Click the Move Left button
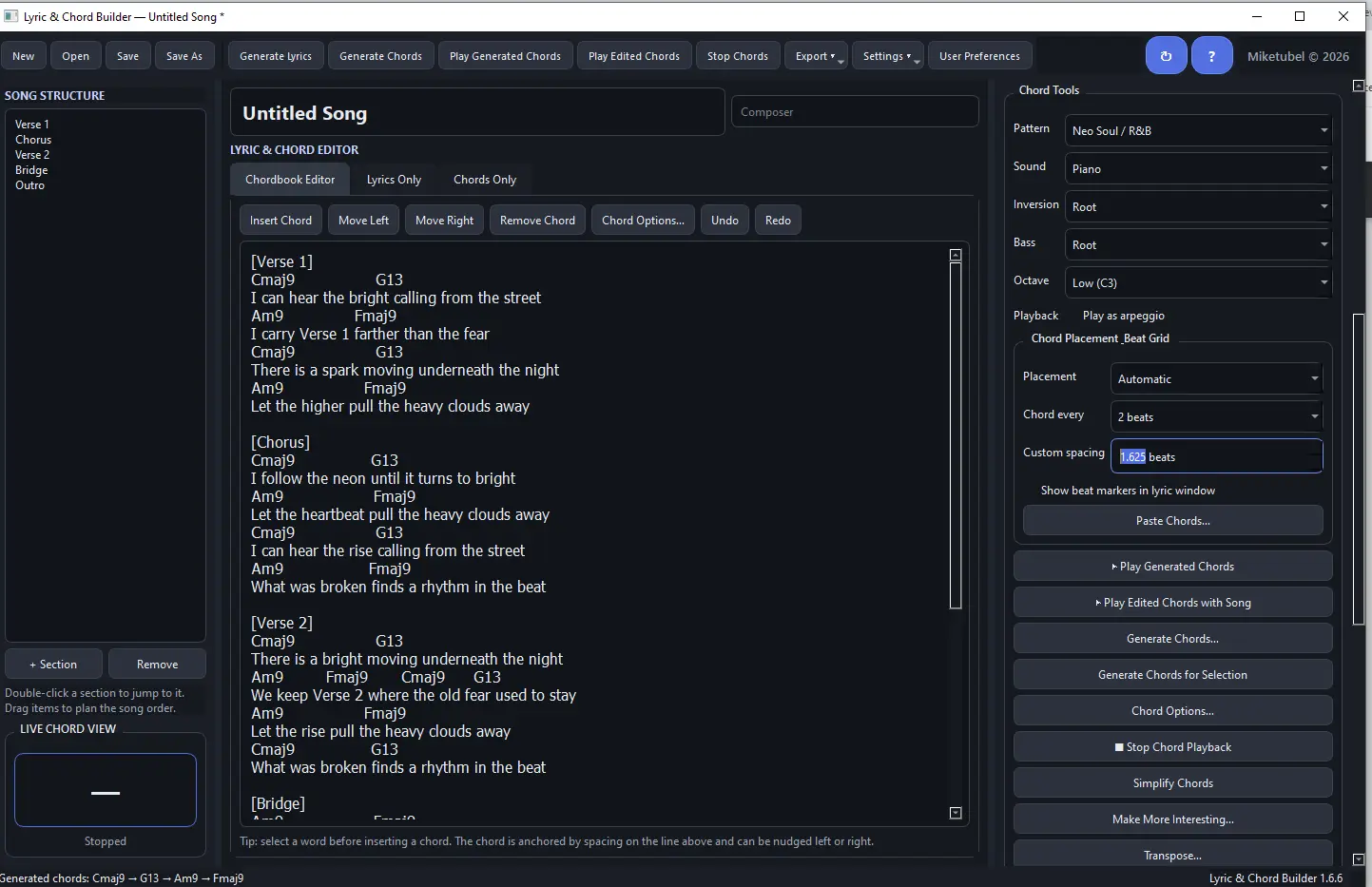 pyautogui.click(x=364, y=221)
